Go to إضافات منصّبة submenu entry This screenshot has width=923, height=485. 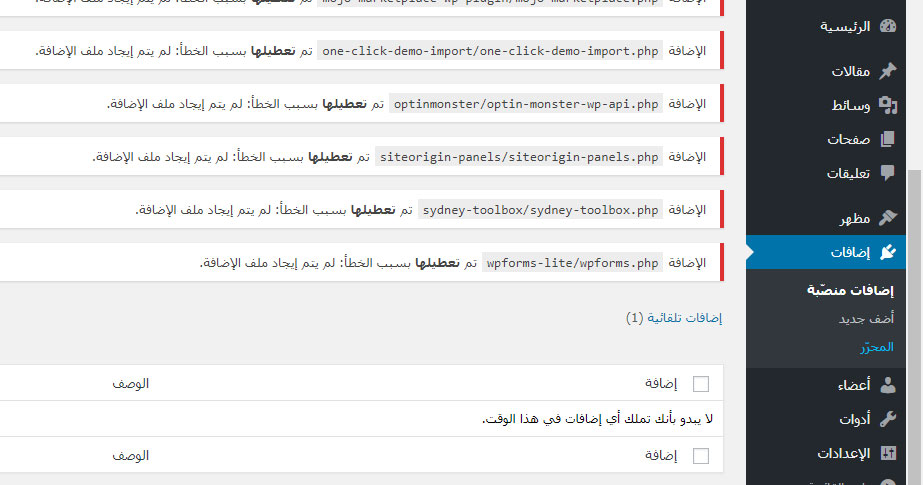[850, 290]
